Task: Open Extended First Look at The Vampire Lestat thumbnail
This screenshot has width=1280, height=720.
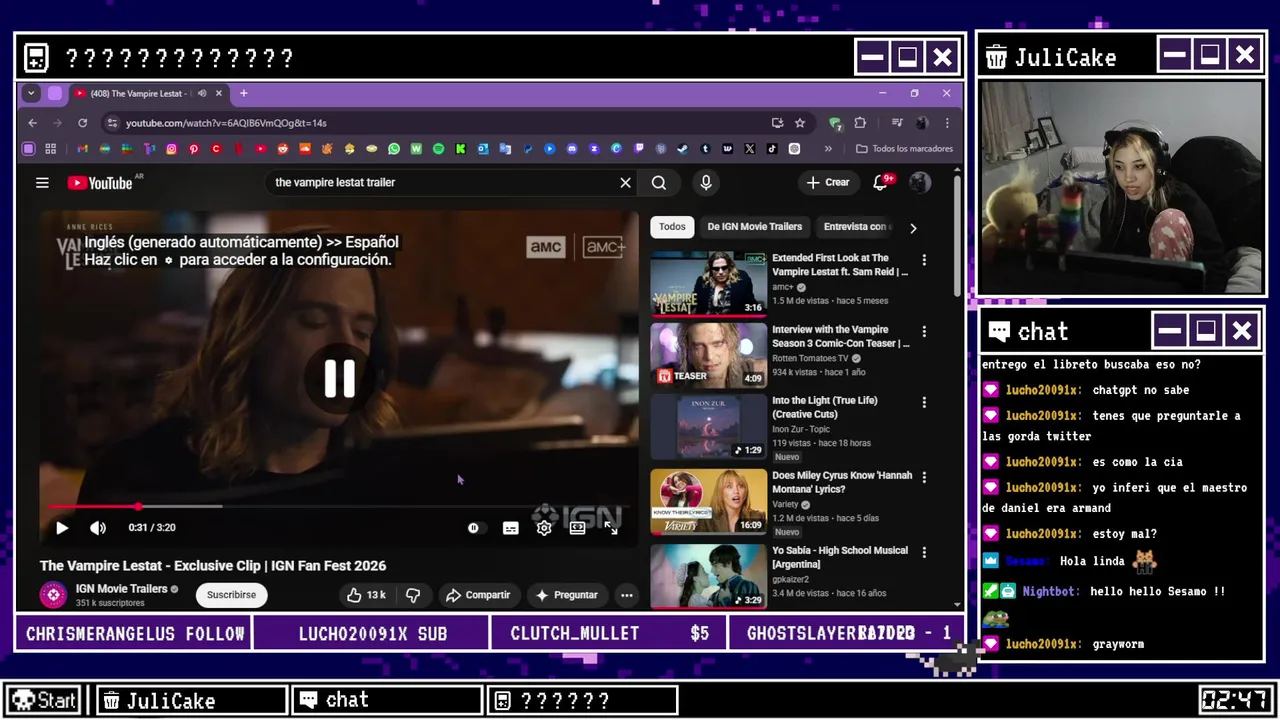Action: point(709,283)
